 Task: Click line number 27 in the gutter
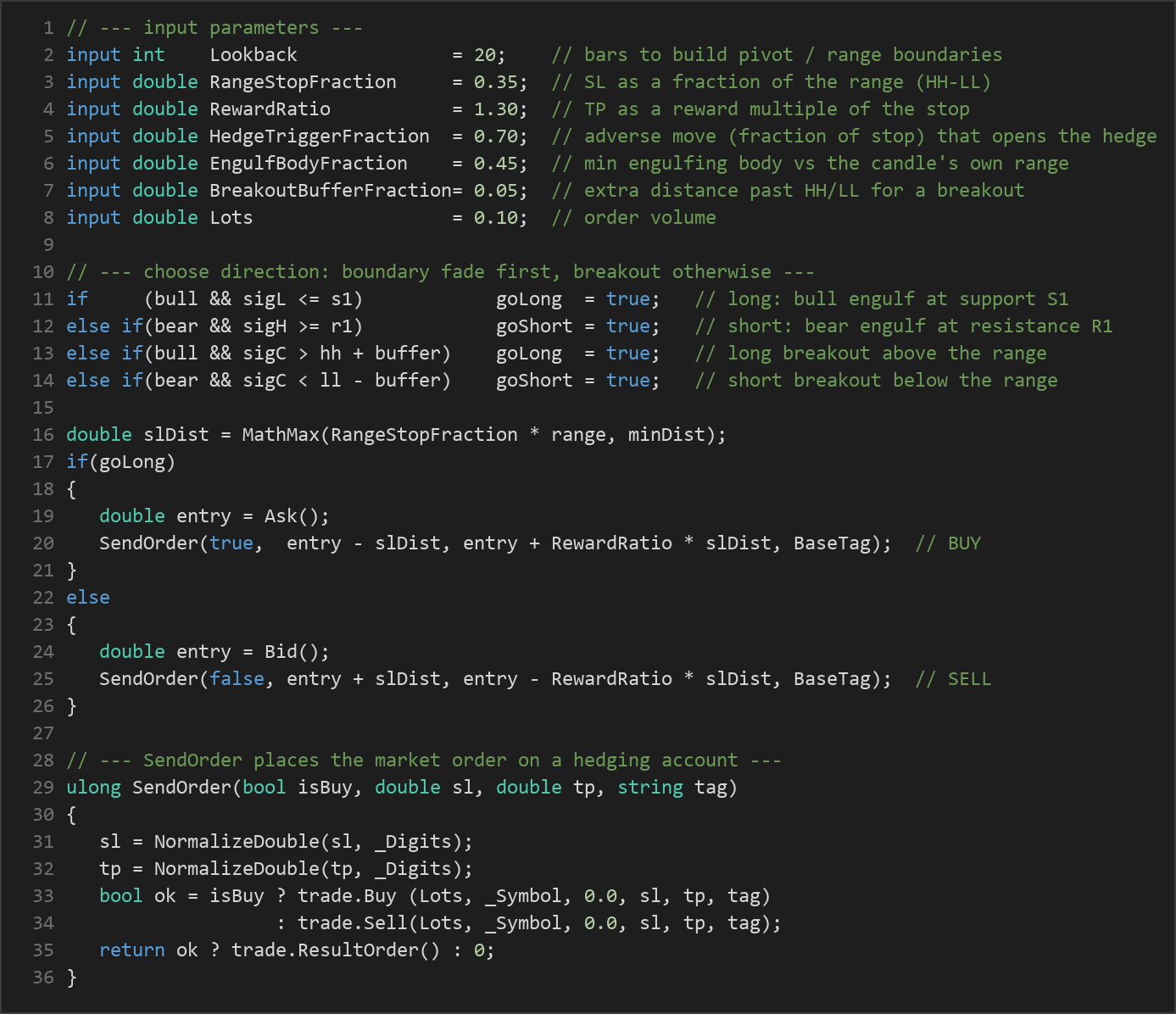(x=43, y=733)
